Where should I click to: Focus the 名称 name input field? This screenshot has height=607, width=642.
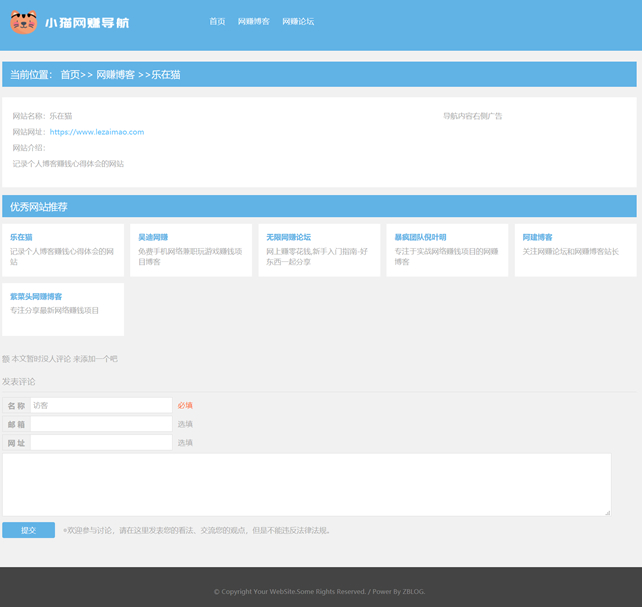(x=101, y=405)
